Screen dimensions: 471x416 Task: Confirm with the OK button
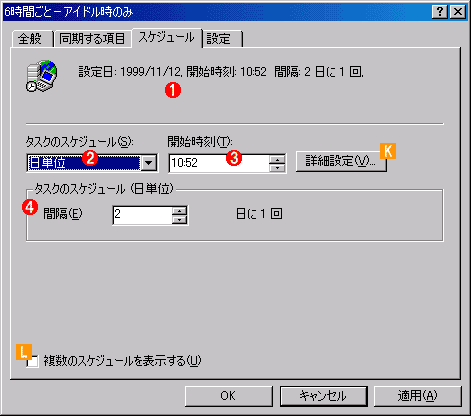[229, 396]
